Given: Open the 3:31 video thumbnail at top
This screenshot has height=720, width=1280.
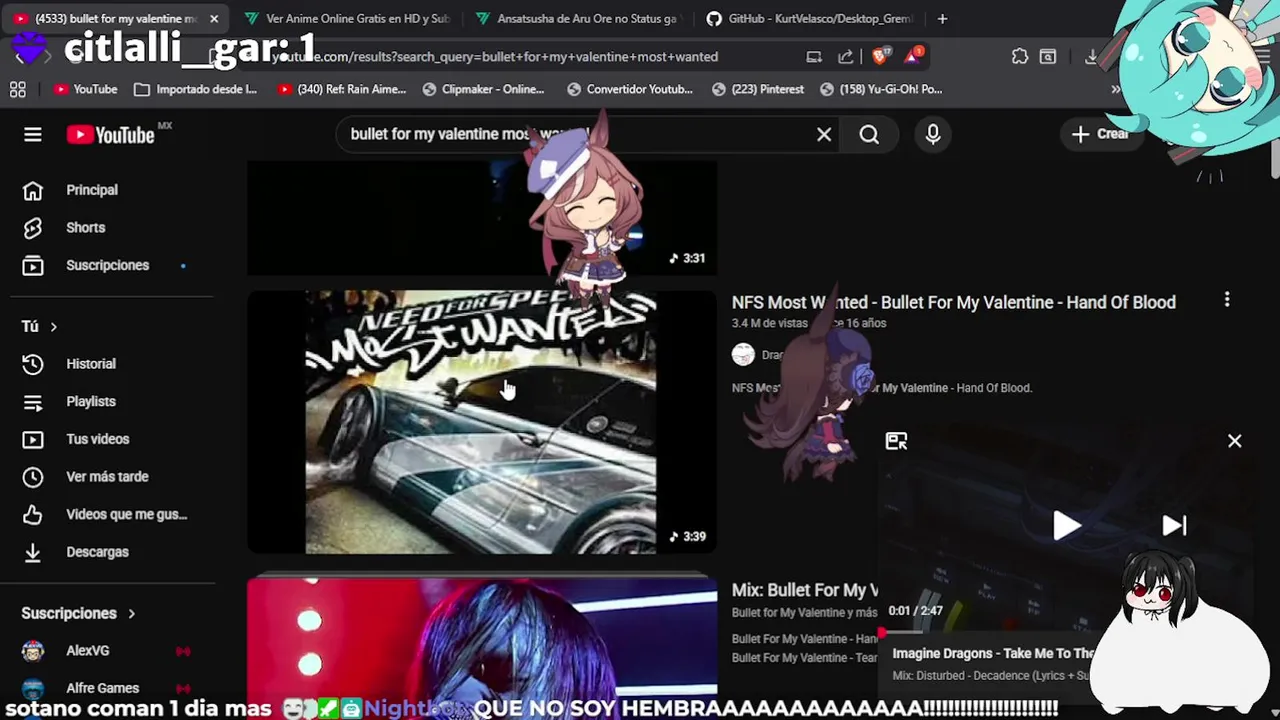Looking at the screenshot, I should [x=482, y=217].
